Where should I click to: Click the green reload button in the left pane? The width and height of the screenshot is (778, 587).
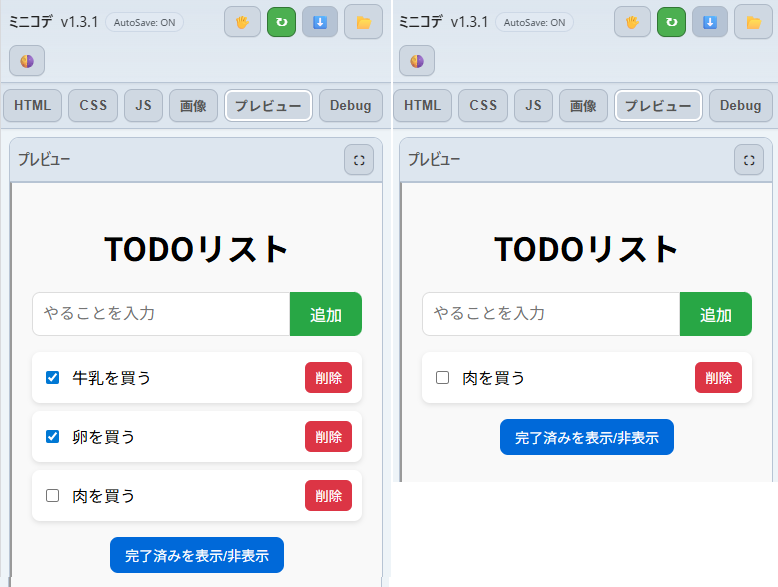[x=281, y=21]
